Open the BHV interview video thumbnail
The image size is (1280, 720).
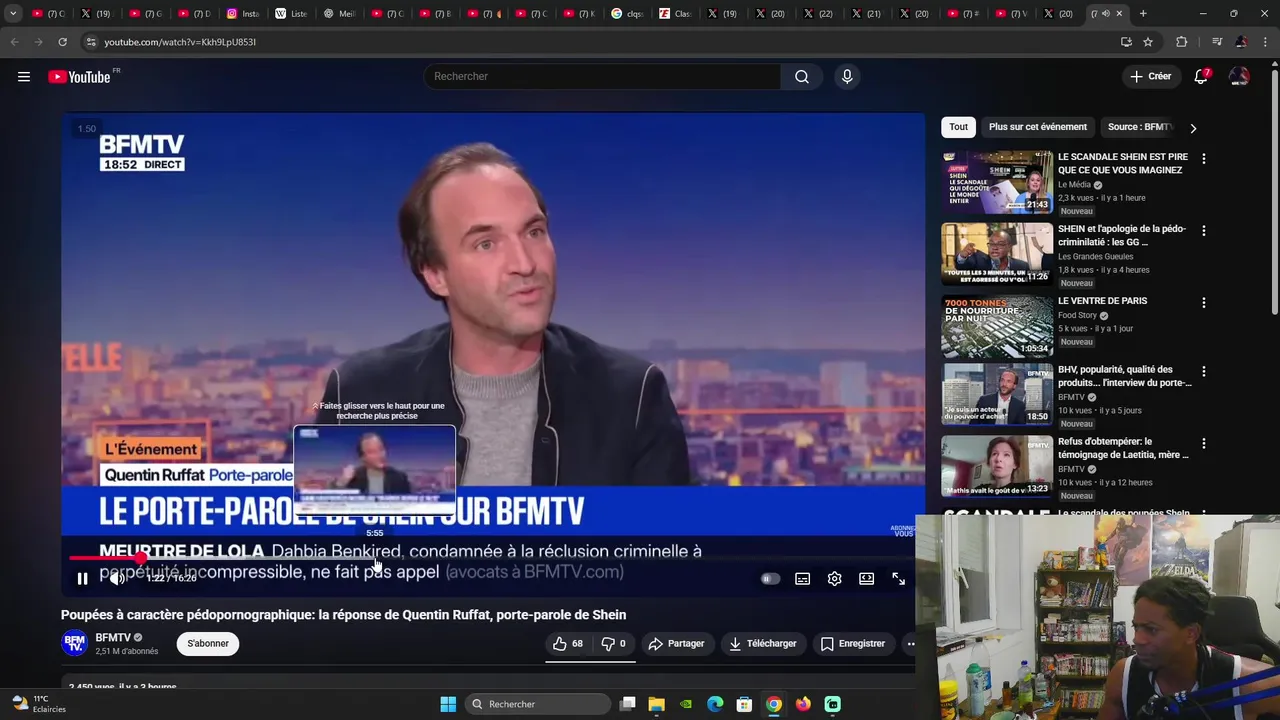[x=997, y=395]
